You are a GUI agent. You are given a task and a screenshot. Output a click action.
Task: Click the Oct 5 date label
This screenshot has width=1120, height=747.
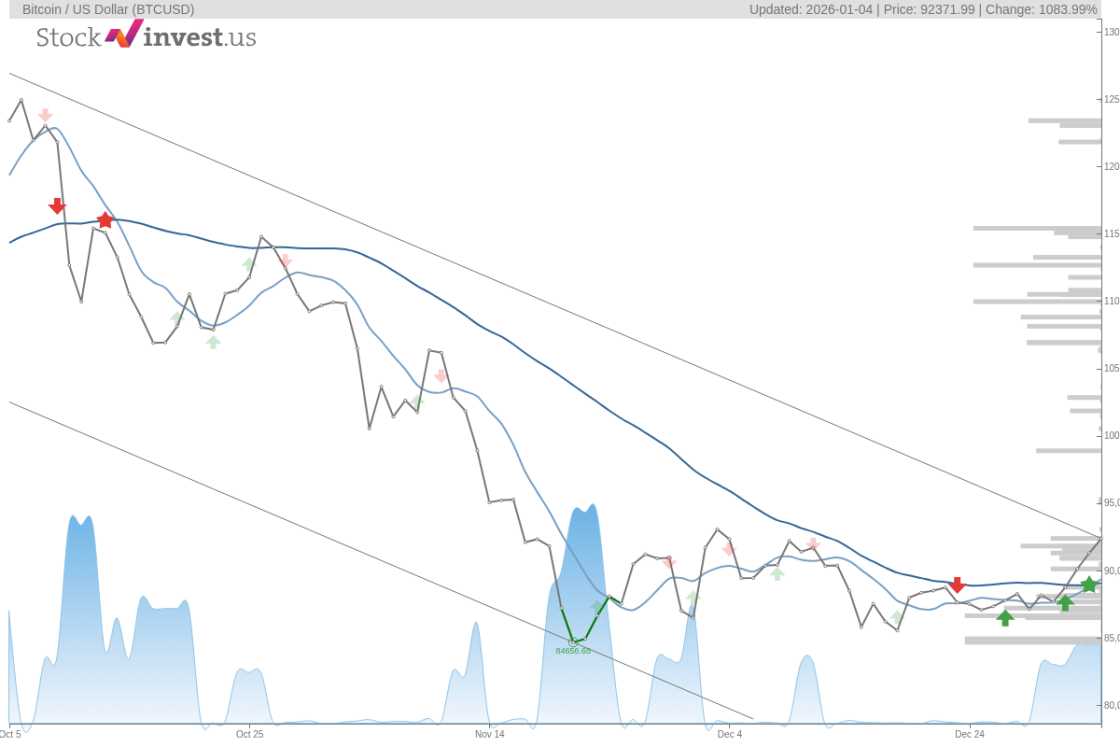(x=10, y=734)
